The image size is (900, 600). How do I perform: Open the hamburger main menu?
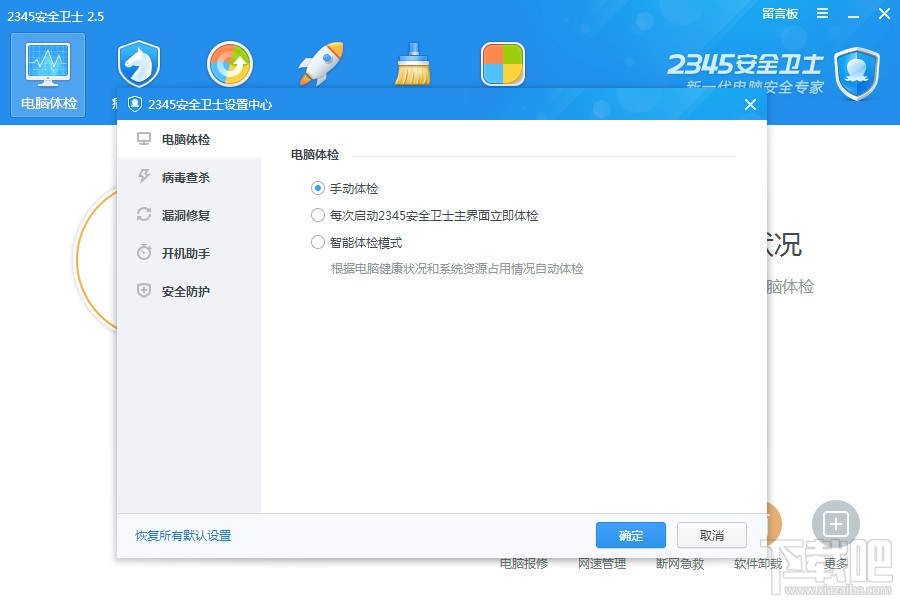[822, 14]
